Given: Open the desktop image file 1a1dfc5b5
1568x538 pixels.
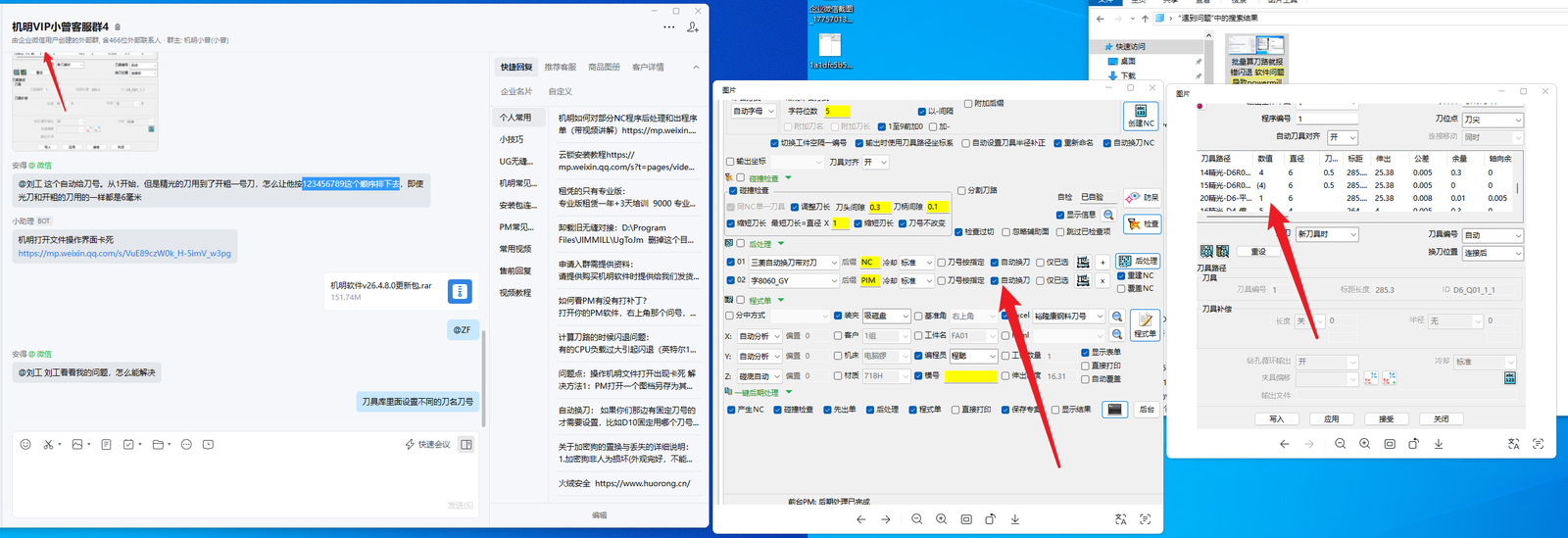Looking at the screenshot, I should [x=831, y=49].
